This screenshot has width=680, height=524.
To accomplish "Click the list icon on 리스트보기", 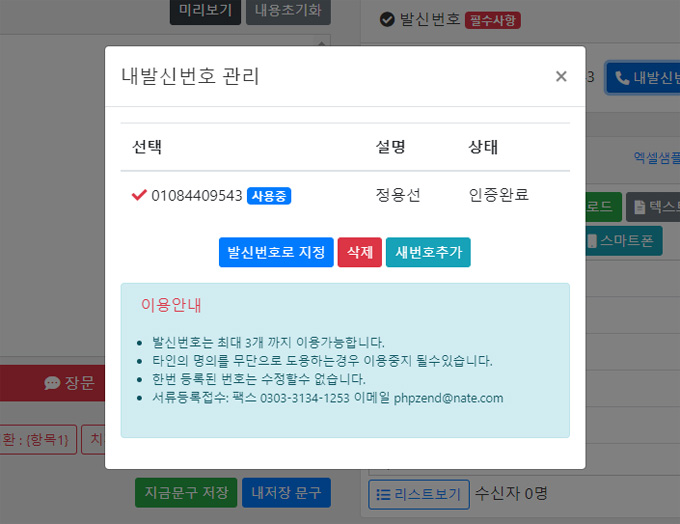I will tap(382, 494).
